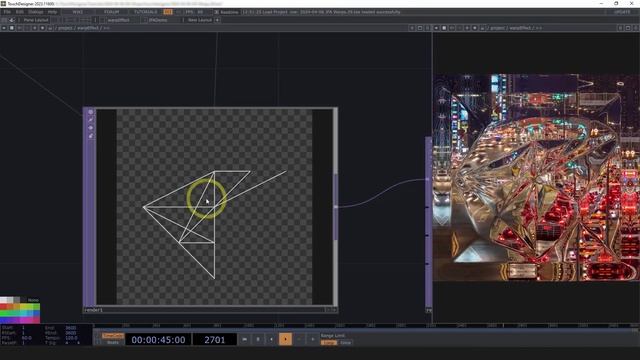This screenshot has height=360, width=640.
Task: Add a layout with plus icon
Action: 218,20
